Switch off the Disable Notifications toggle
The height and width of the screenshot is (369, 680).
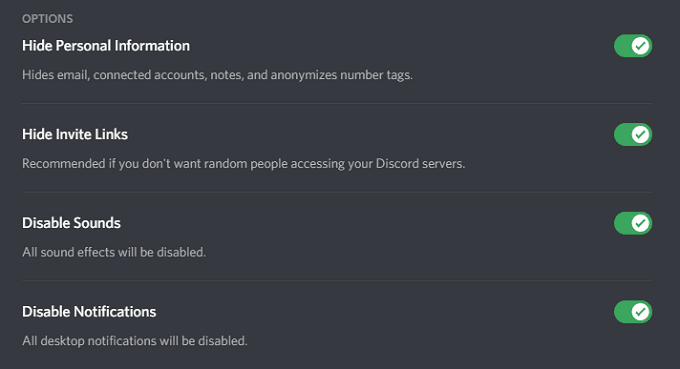[633, 312]
